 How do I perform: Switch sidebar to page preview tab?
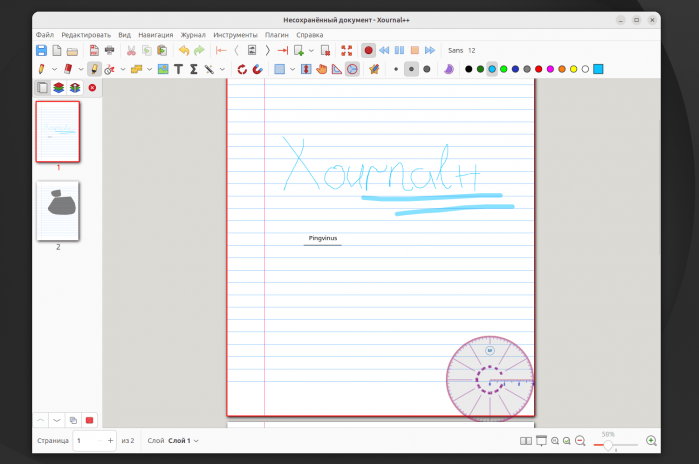point(42,88)
